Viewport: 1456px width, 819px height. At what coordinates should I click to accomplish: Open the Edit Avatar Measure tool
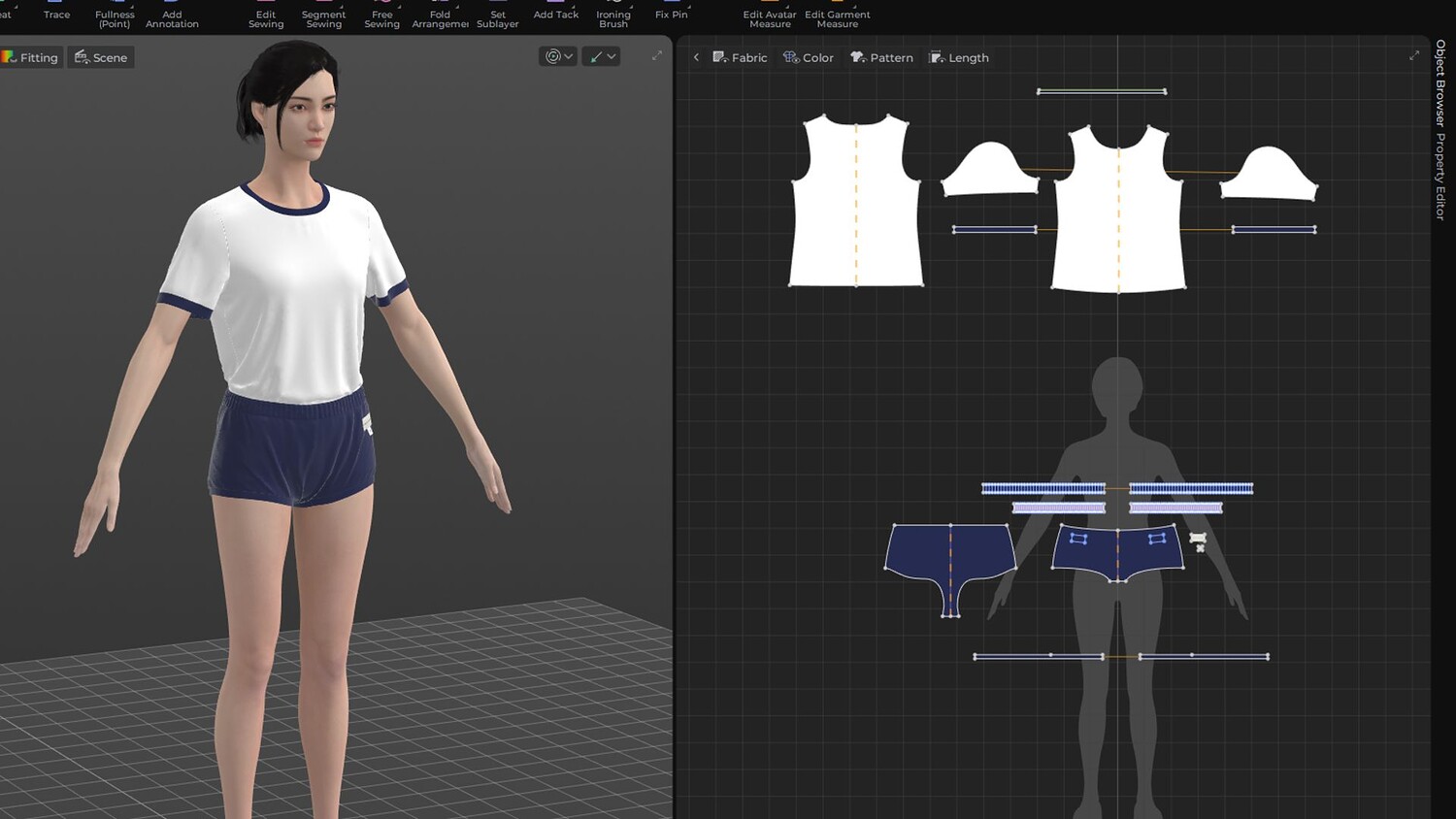click(x=769, y=18)
